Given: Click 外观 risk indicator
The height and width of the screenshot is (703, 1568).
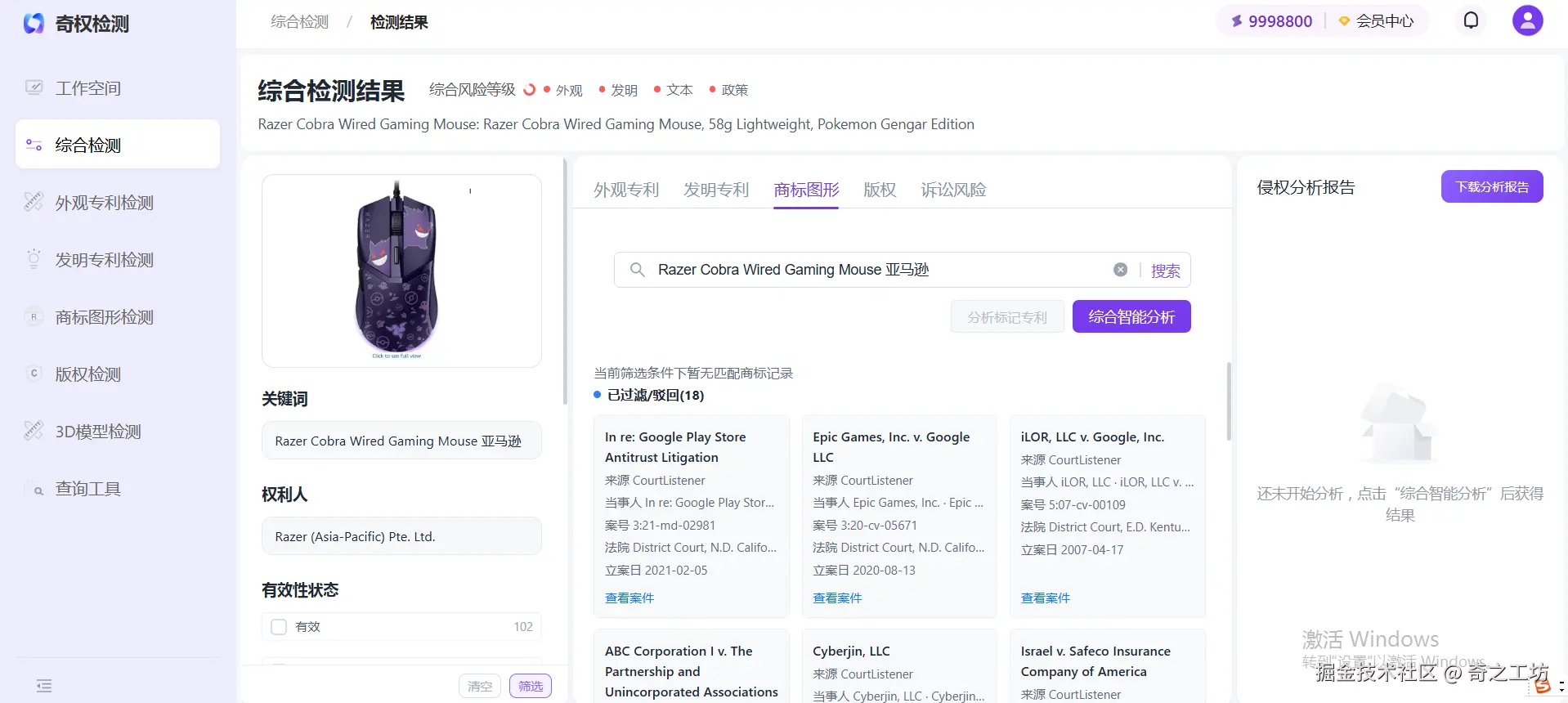Looking at the screenshot, I should coord(563,90).
